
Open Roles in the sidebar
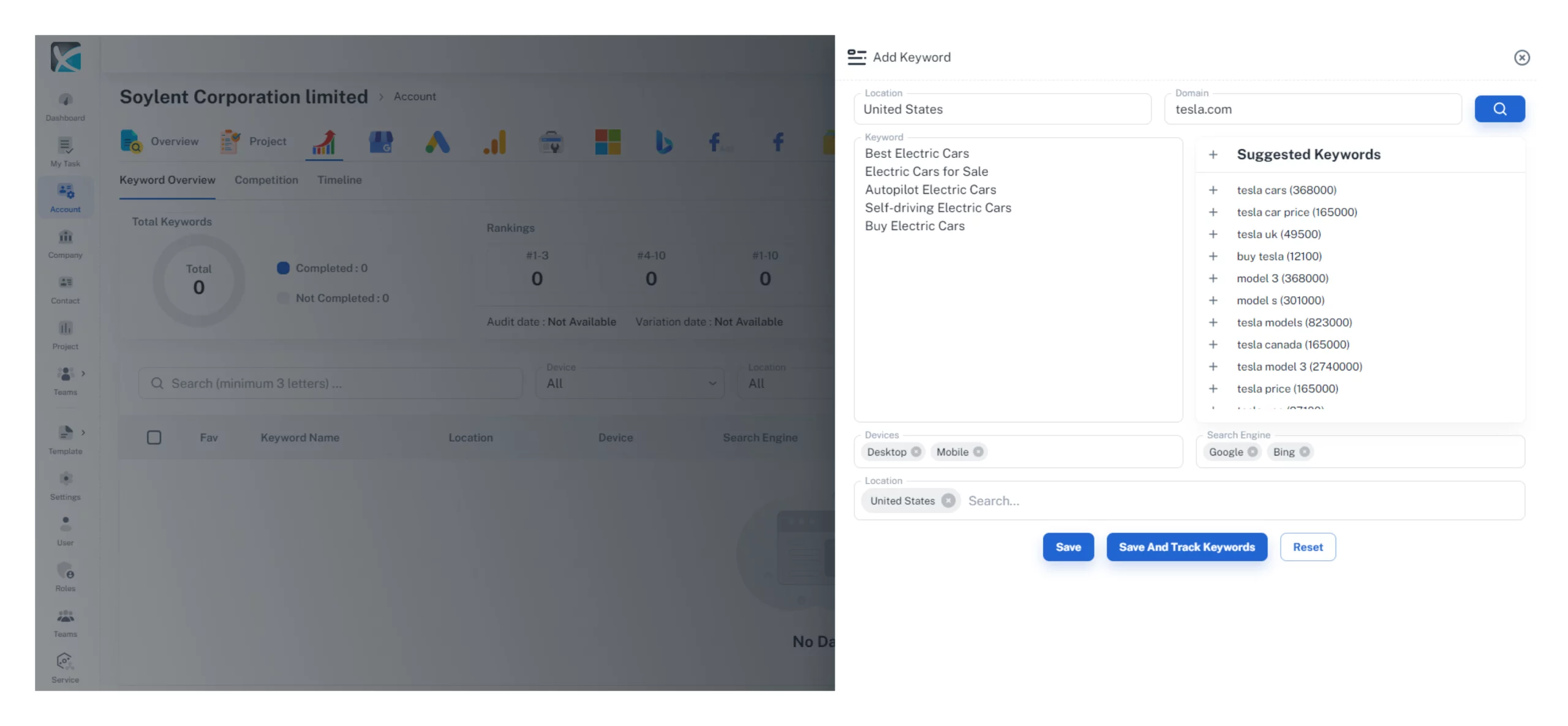(66, 577)
